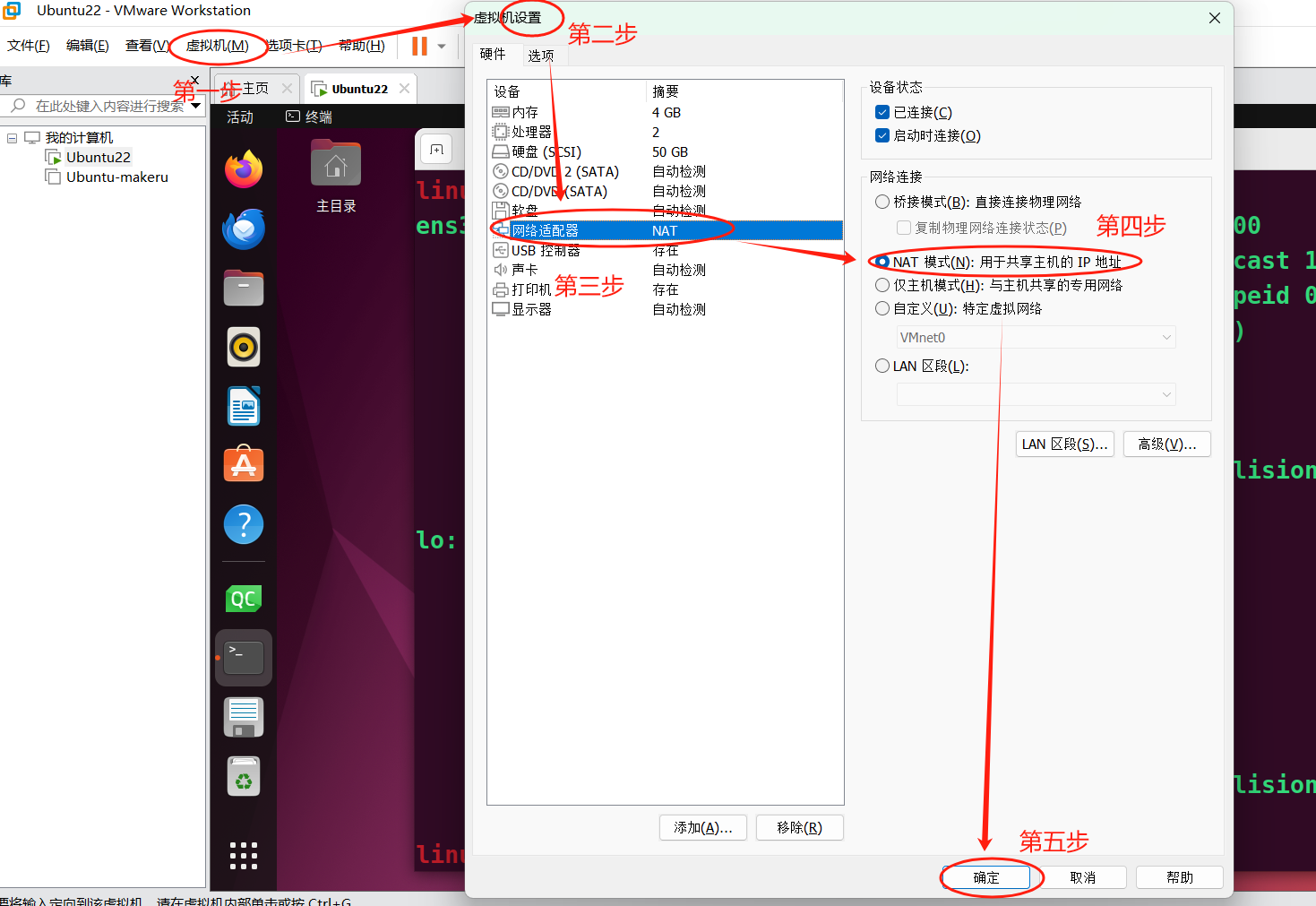The width and height of the screenshot is (1316, 906).
Task: Select the USB controller device row
Action: 665,250
